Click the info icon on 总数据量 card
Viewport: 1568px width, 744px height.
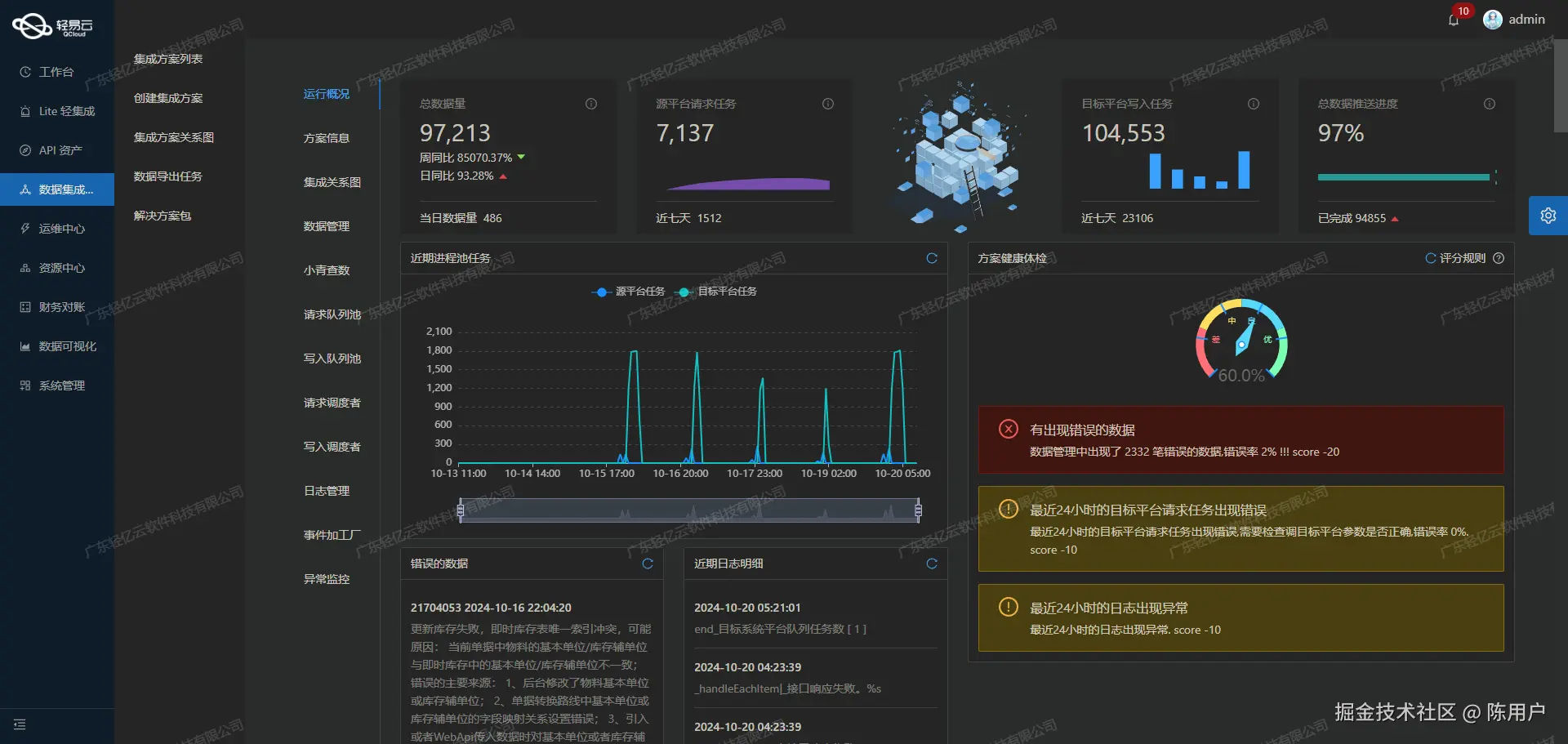tap(591, 104)
